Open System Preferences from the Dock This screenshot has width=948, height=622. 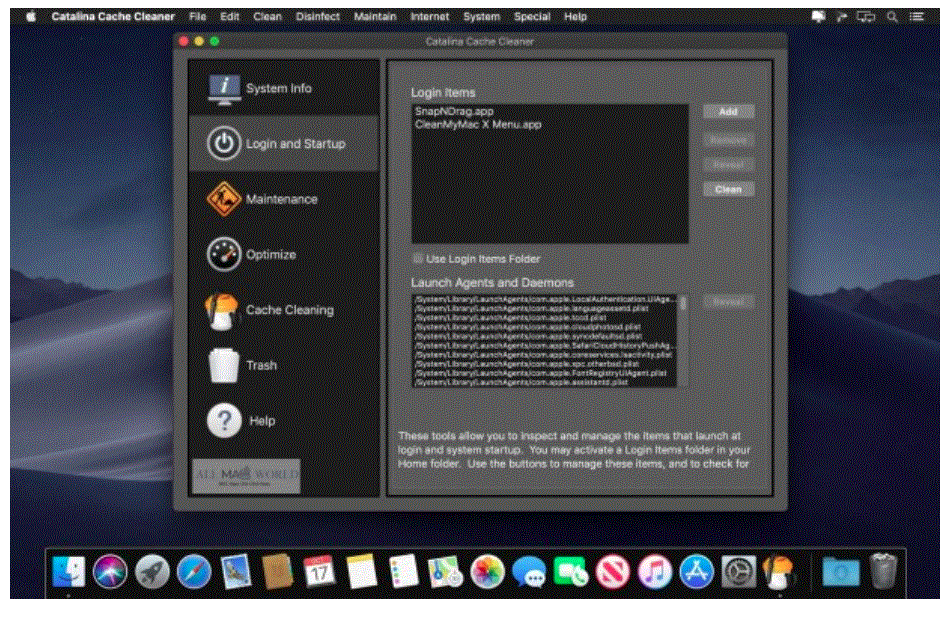coord(738,571)
